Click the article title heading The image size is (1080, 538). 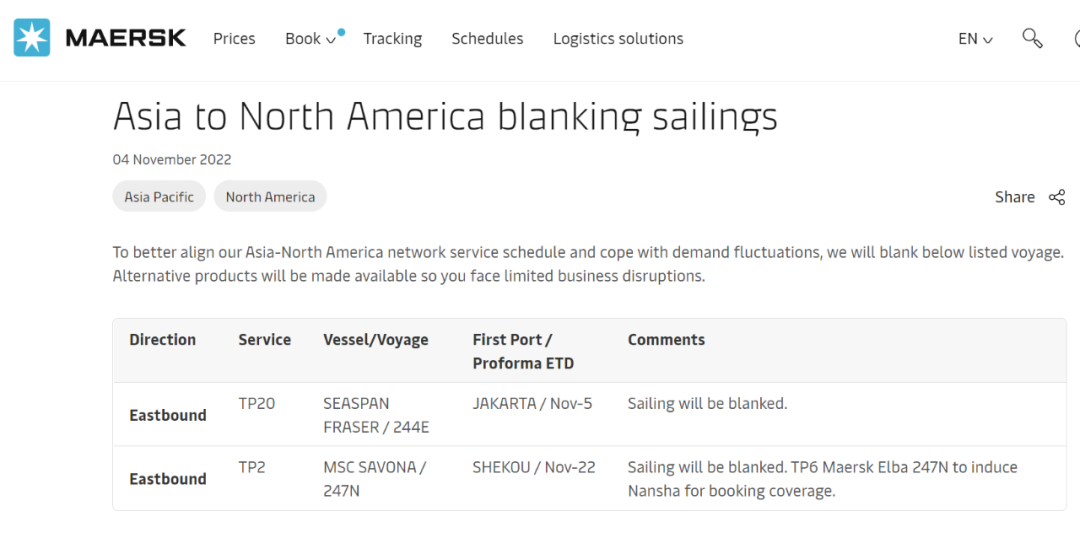click(x=445, y=117)
